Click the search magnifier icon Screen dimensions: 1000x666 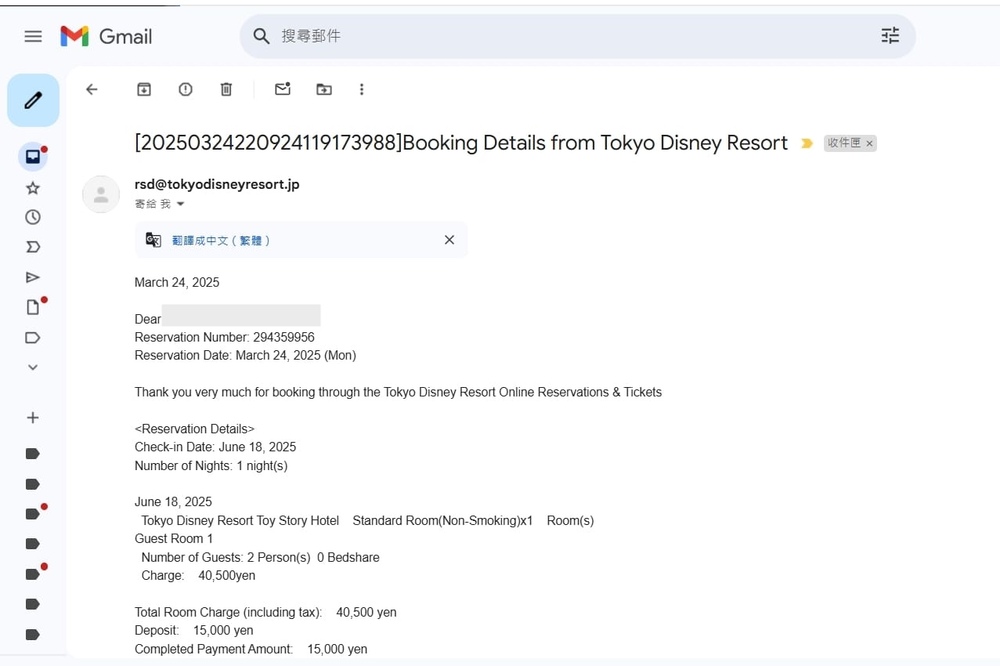click(x=261, y=36)
